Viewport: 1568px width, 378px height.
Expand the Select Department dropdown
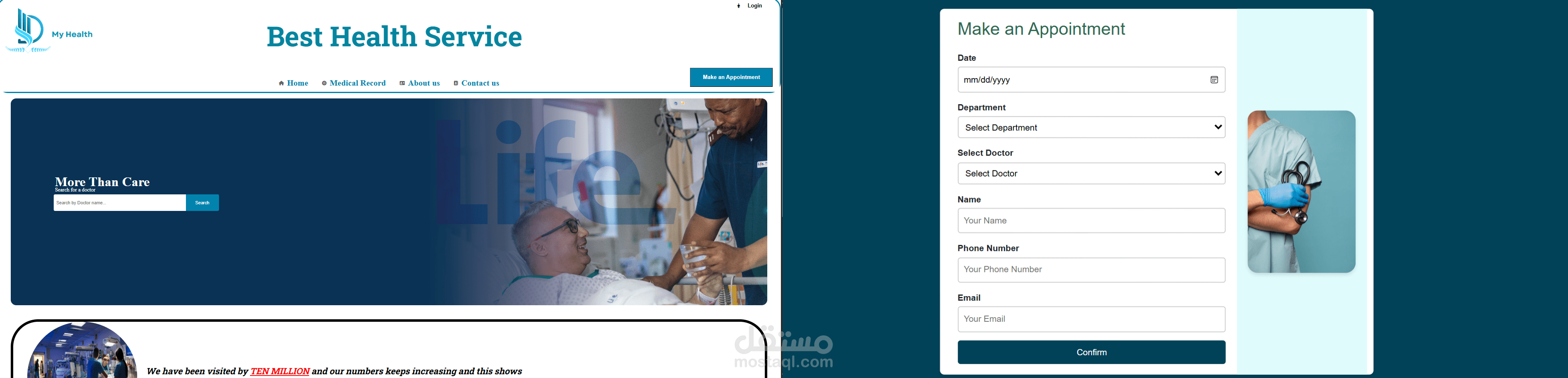(x=1091, y=127)
